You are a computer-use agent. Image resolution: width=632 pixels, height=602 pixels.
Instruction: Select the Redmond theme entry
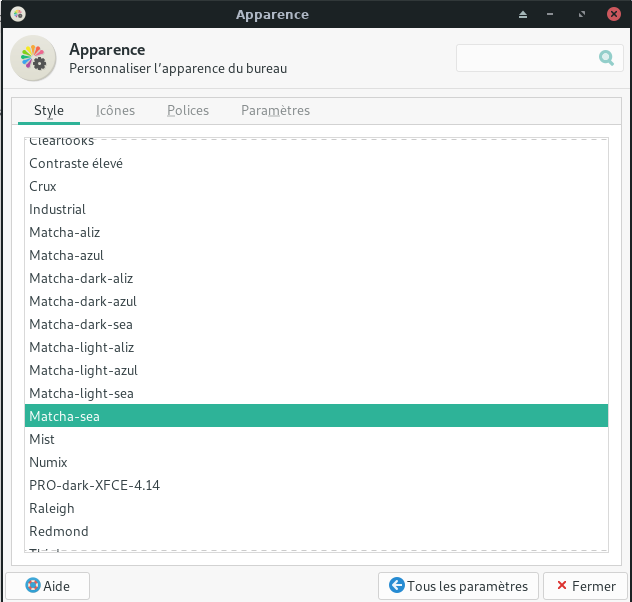[x=58, y=531]
